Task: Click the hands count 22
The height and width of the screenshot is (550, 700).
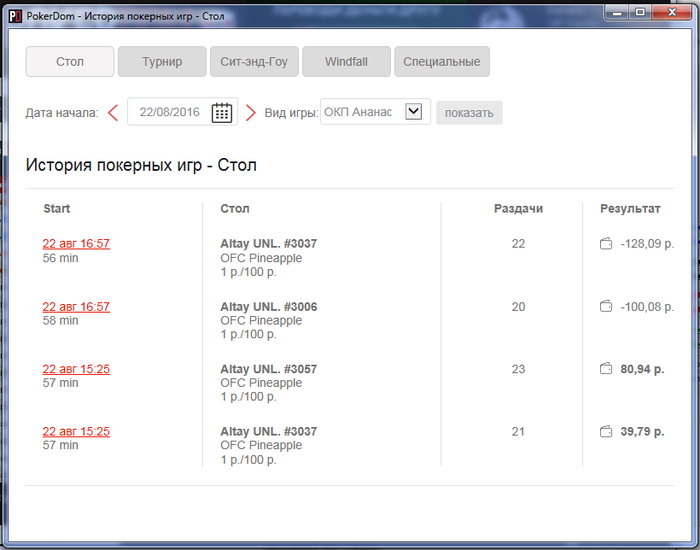Action: point(518,244)
